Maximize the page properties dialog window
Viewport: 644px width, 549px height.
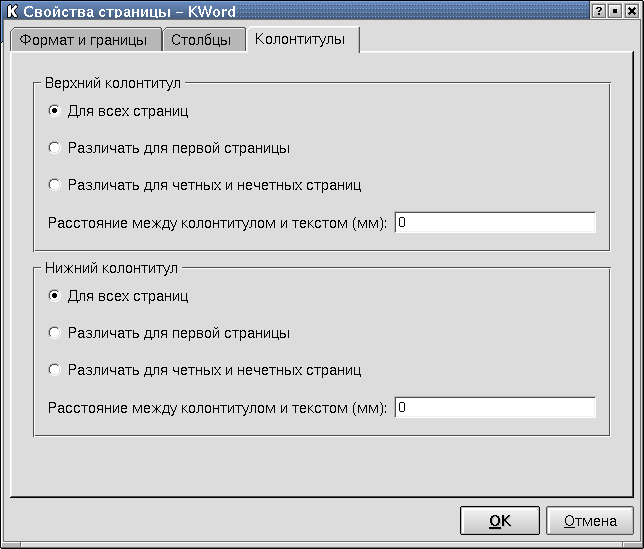[614, 11]
